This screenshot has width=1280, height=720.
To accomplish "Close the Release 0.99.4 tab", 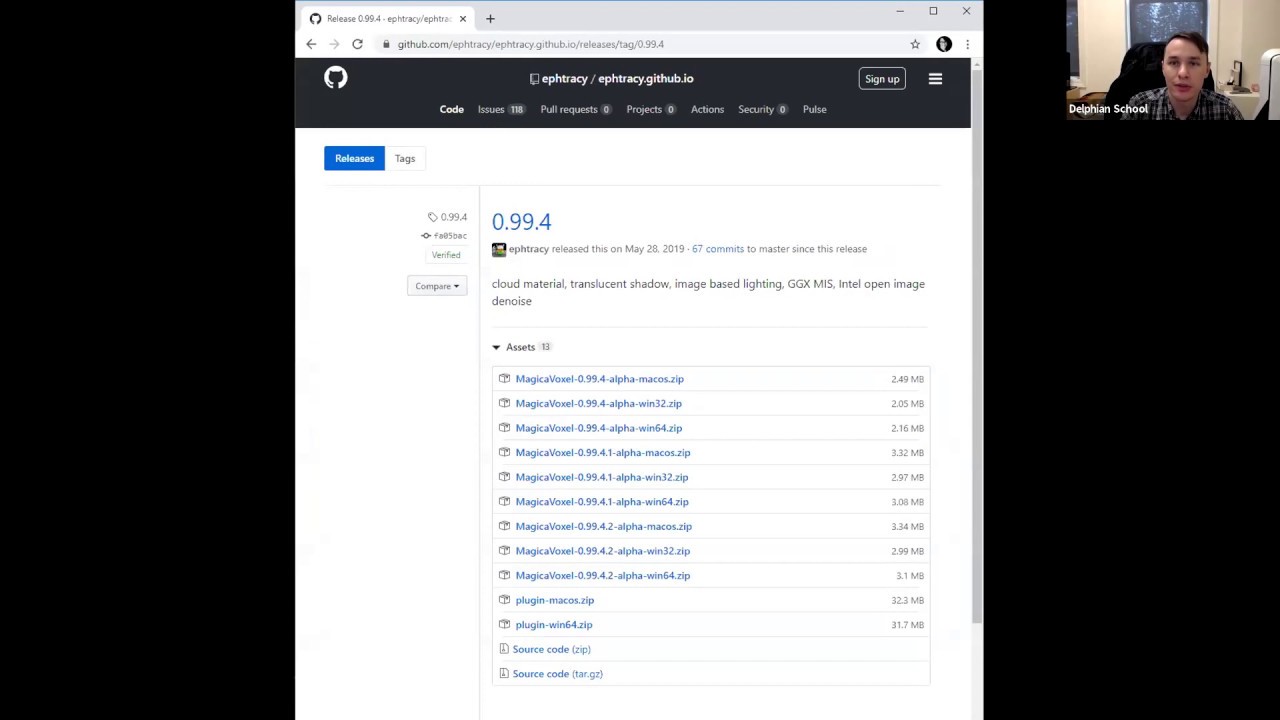I will [463, 18].
